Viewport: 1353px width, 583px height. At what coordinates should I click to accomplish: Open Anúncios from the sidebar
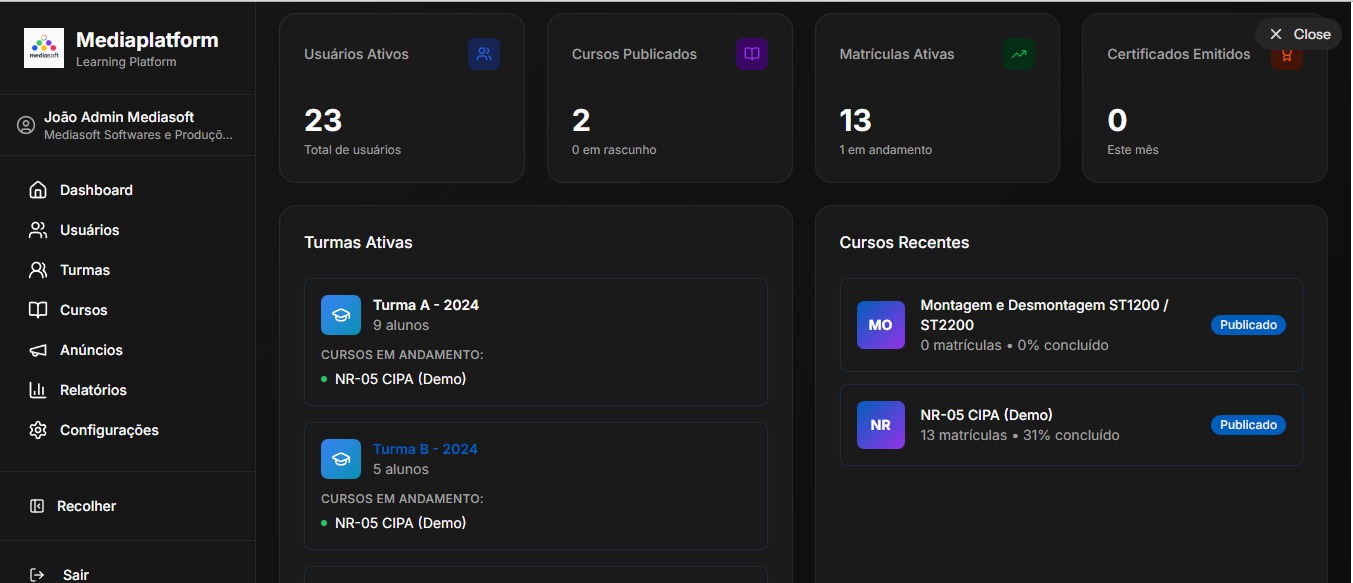[x=128, y=350]
